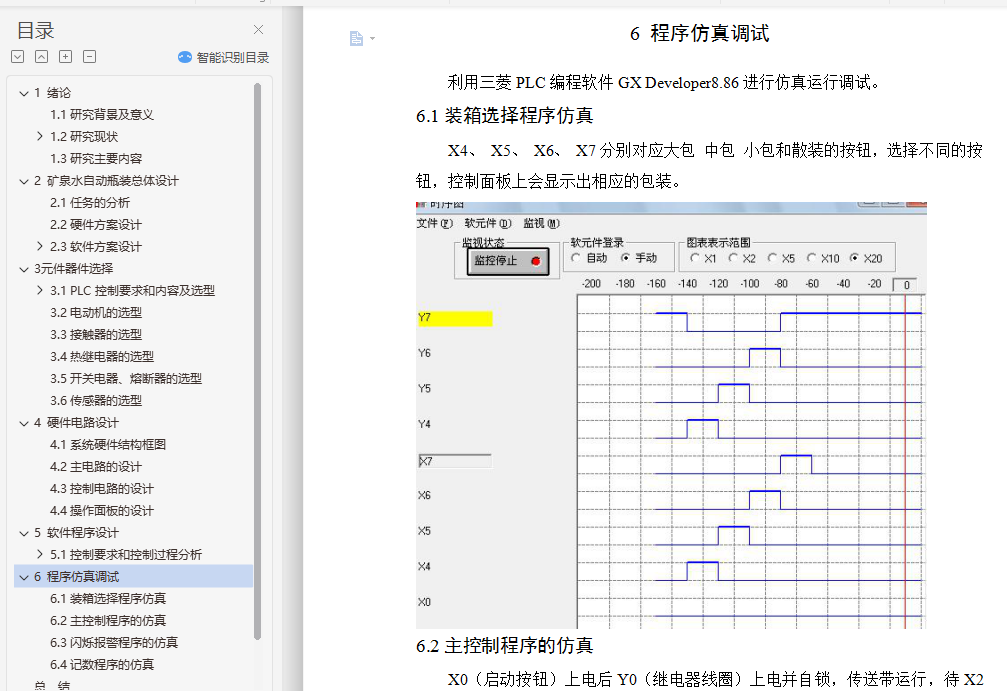Open section 2.1 任务的分析
Image resolution: width=1007 pixels, height=691 pixels.
point(90,203)
